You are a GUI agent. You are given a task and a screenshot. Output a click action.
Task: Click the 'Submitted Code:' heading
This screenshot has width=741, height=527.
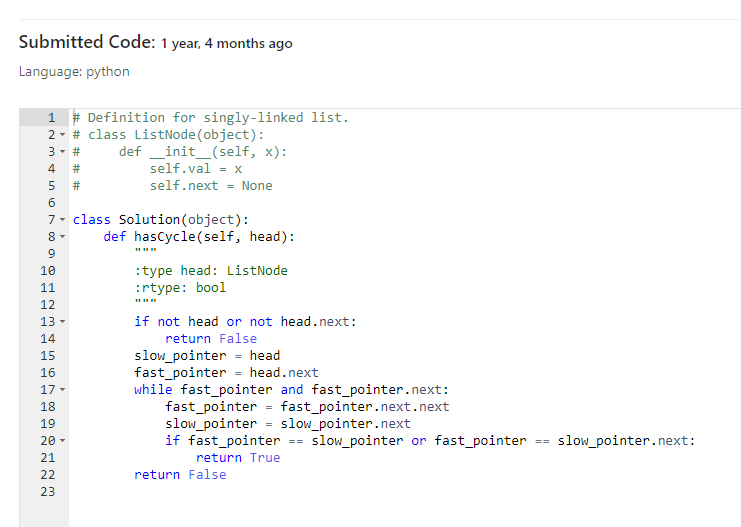[87, 42]
